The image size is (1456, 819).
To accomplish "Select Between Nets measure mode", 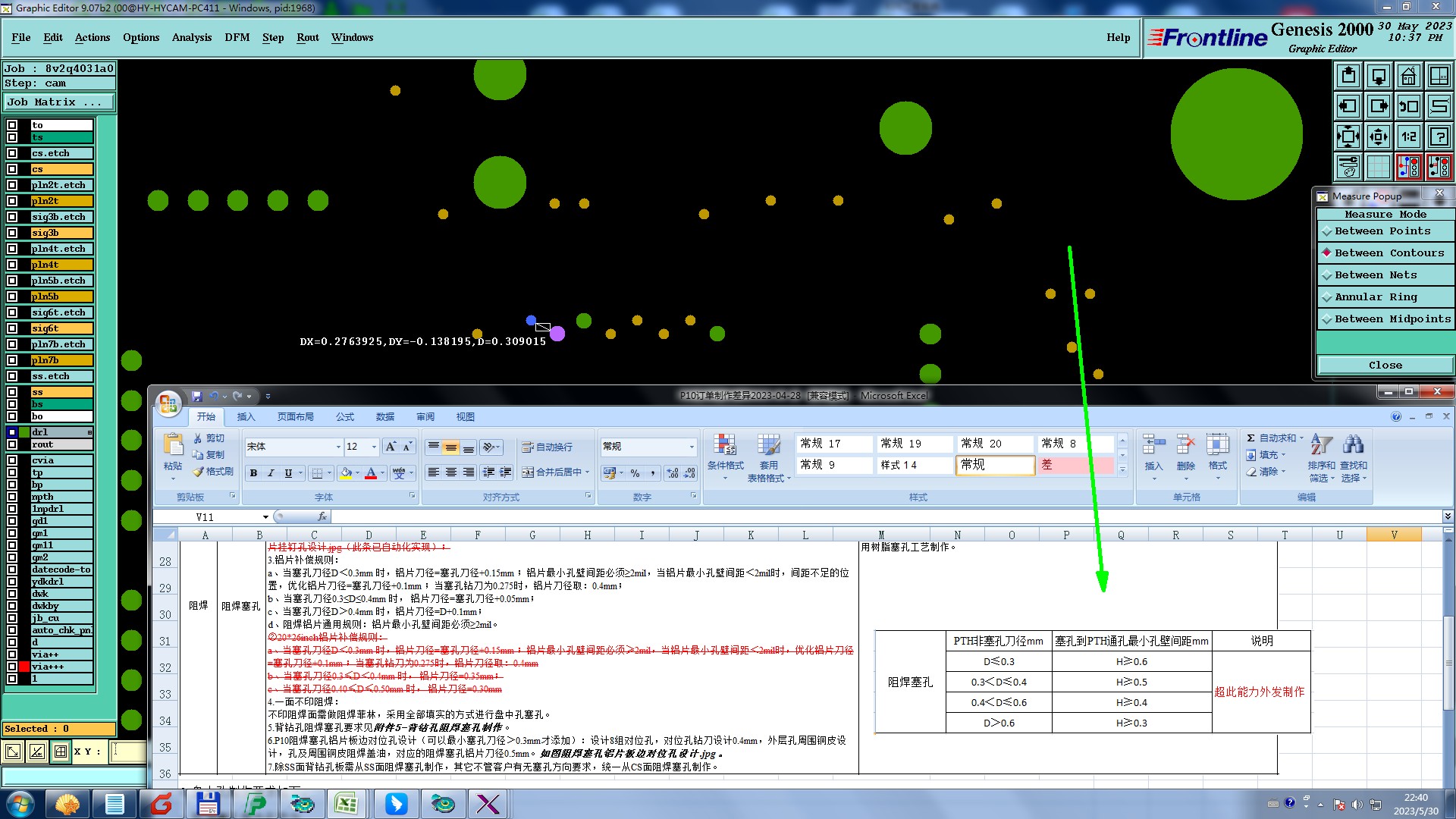I will (1385, 275).
